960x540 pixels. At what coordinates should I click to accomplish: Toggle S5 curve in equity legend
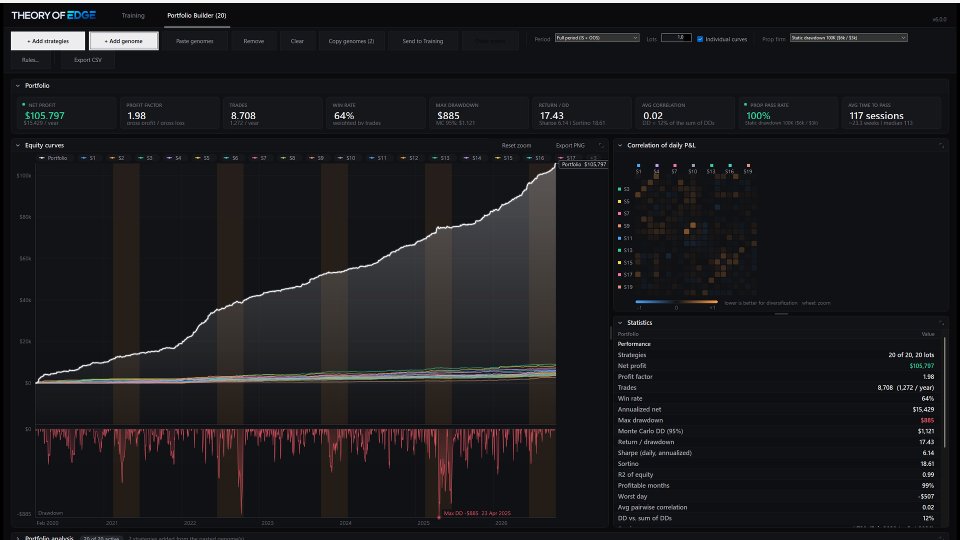point(202,158)
